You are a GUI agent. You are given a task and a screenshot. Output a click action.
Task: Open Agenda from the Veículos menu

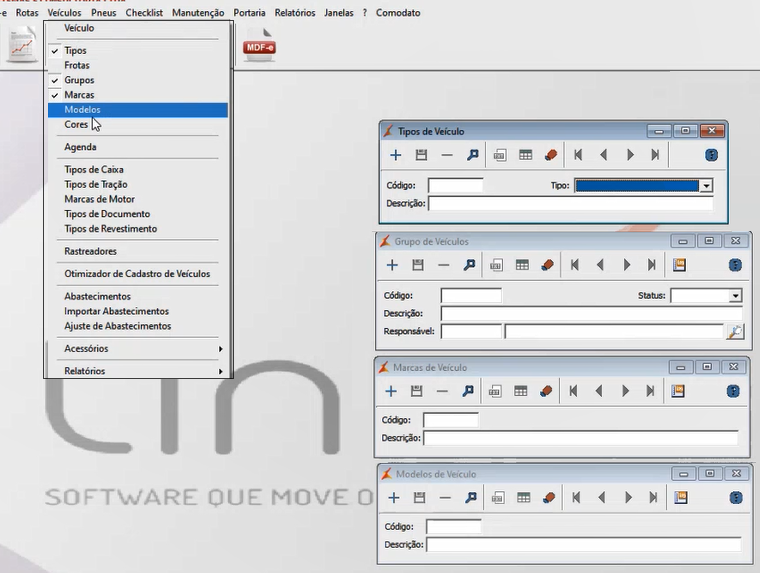click(x=138, y=147)
